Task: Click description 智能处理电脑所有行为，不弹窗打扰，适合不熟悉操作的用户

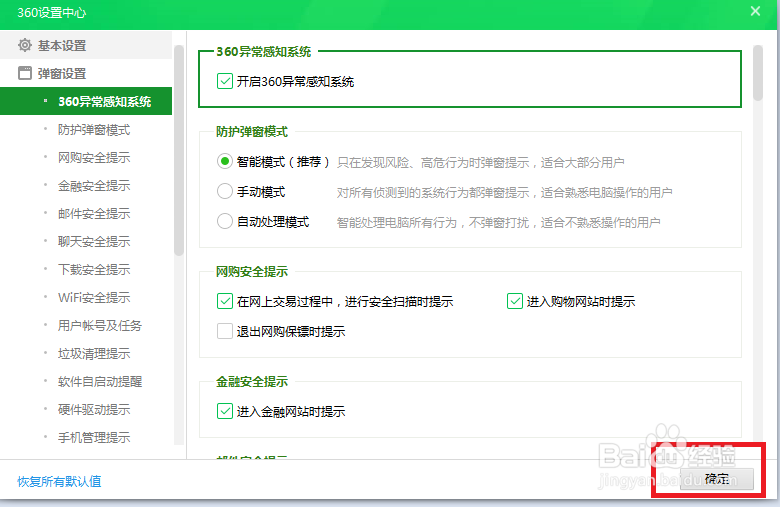Action: pos(498,222)
